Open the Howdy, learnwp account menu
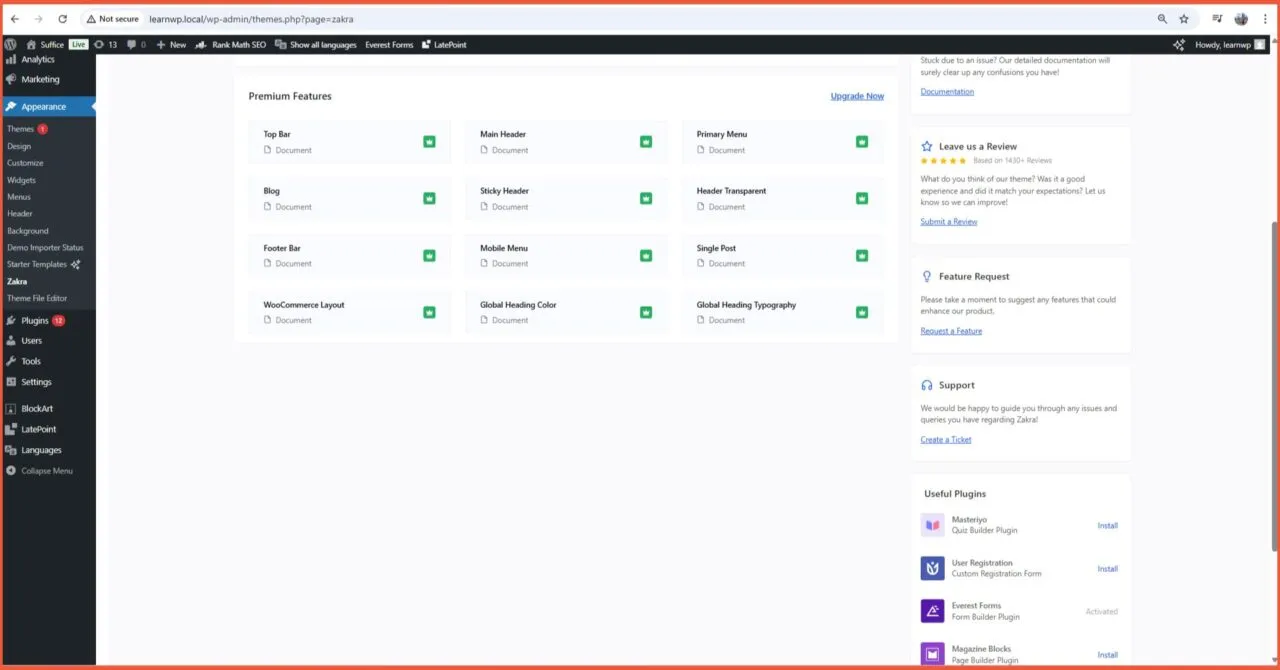Image resolution: width=1280 pixels, height=670 pixels. click(1222, 45)
